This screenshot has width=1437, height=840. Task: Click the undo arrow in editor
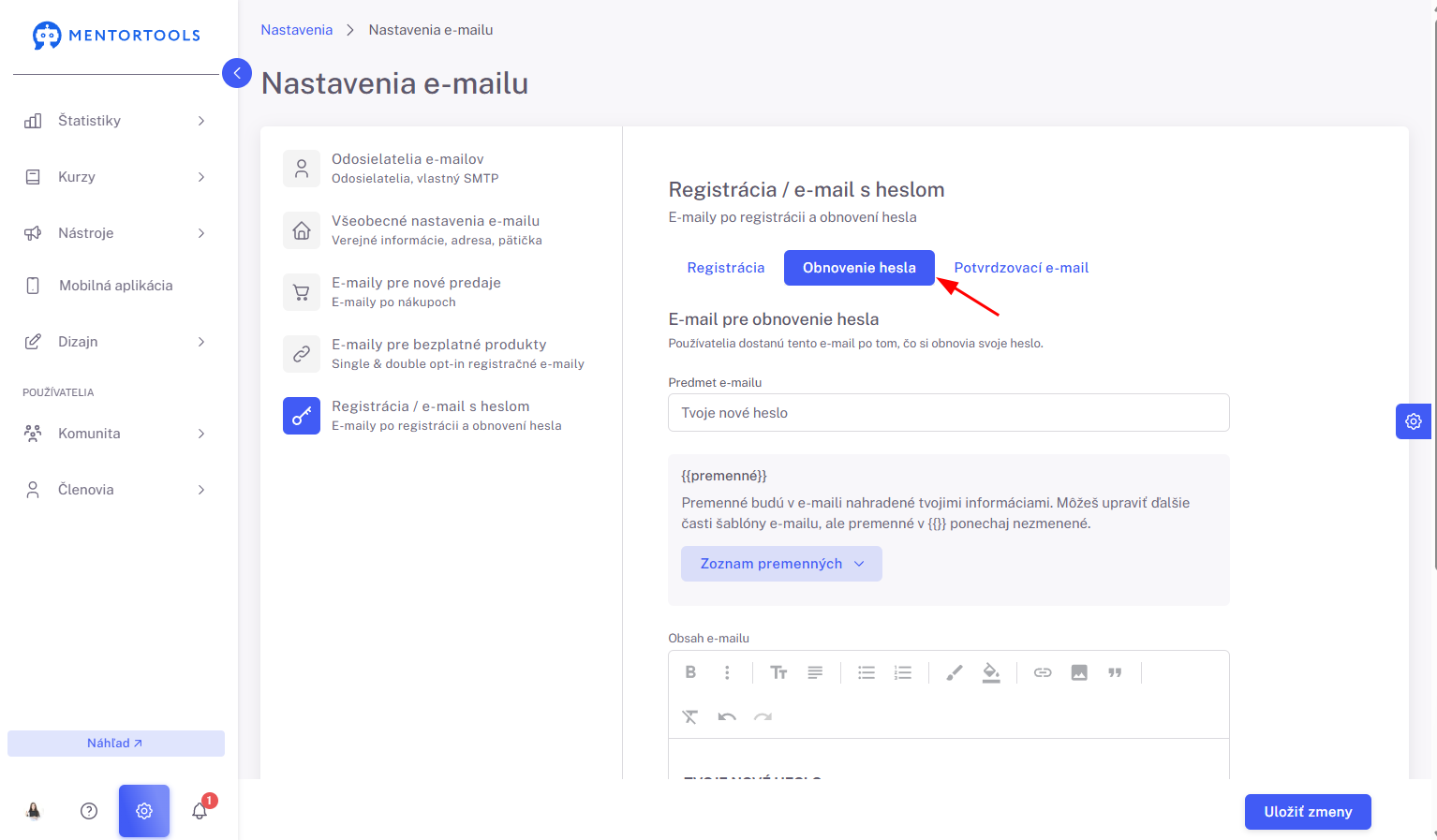click(727, 717)
